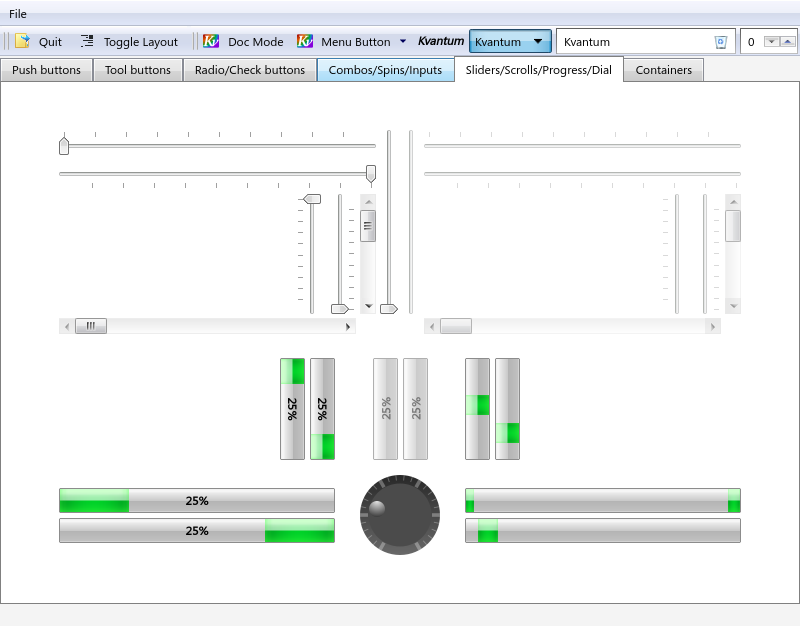800x626 pixels.
Task: Click inside the spin box value field
Action: click(752, 42)
